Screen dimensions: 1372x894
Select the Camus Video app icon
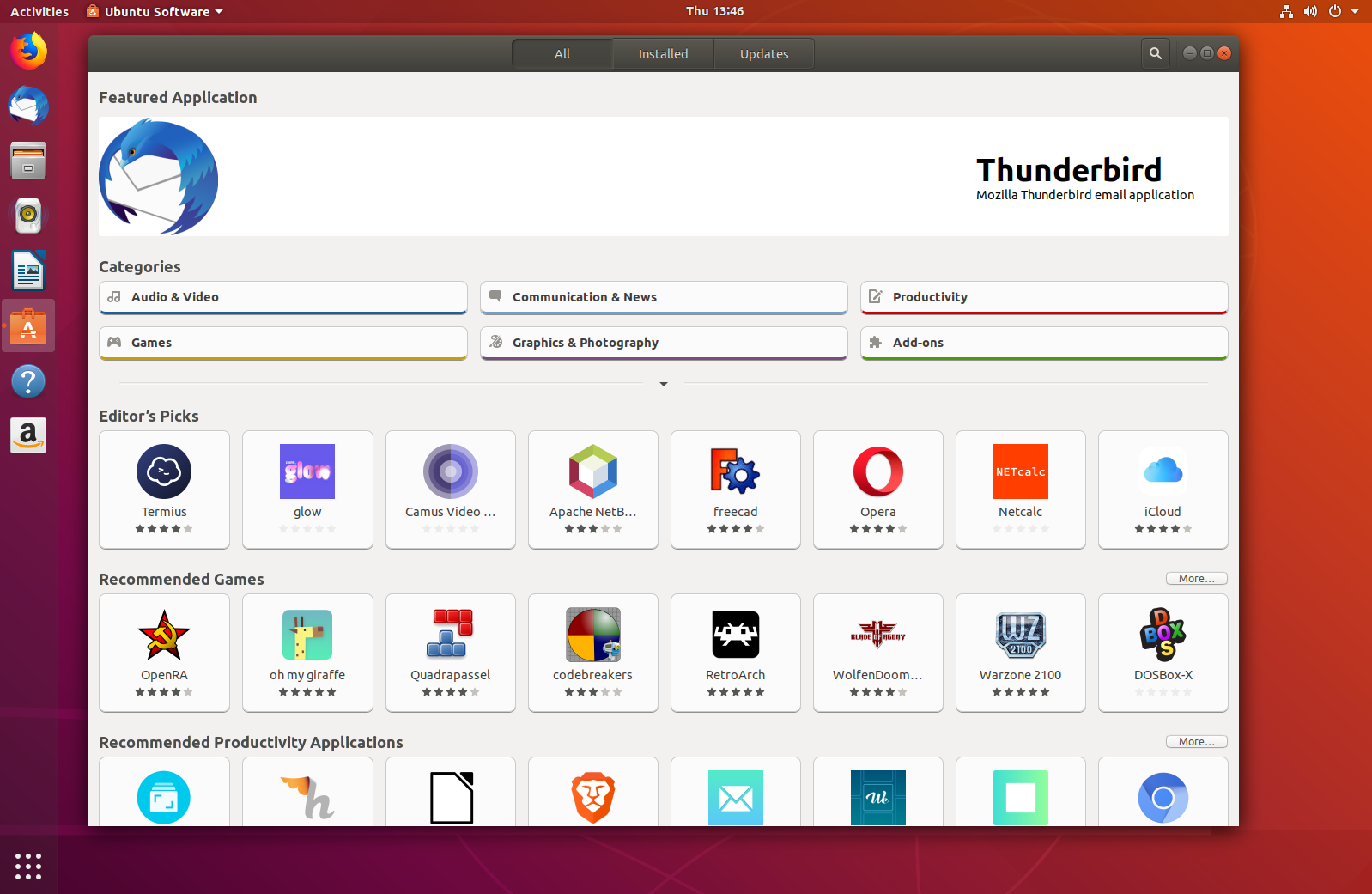click(451, 471)
